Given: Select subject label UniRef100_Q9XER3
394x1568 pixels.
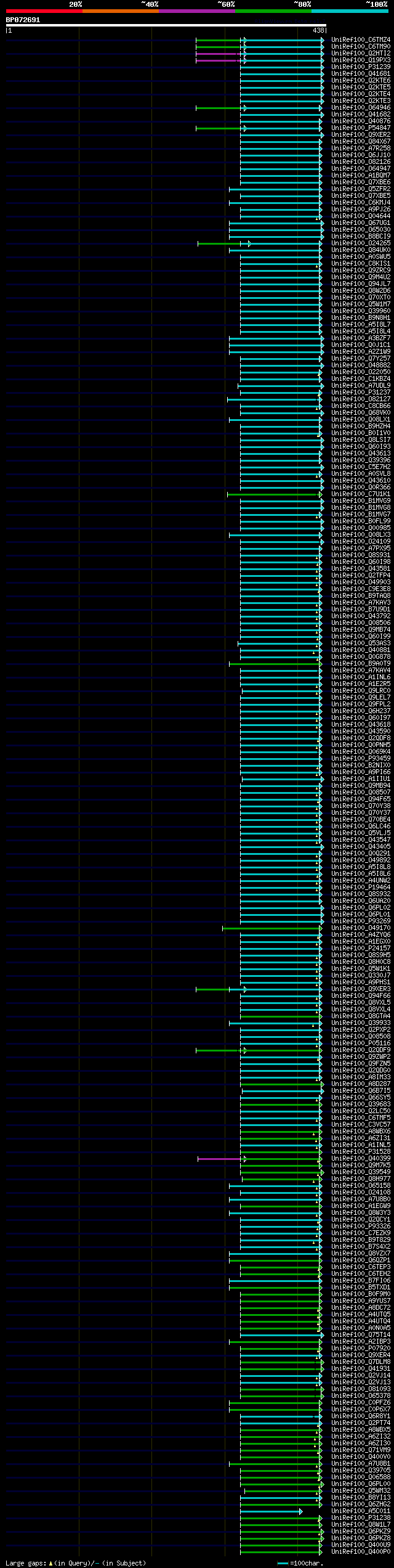Looking at the screenshot, I should tap(361, 989).
